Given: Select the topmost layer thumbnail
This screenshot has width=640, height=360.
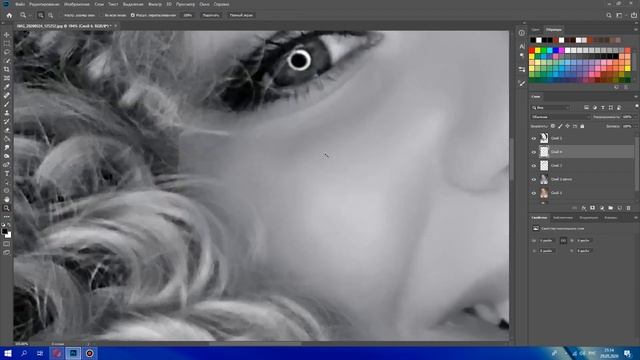Looking at the screenshot, I should 544,138.
